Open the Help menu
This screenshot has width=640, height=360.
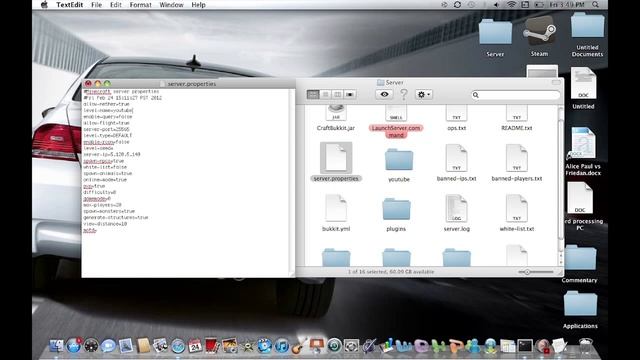tap(198, 5)
